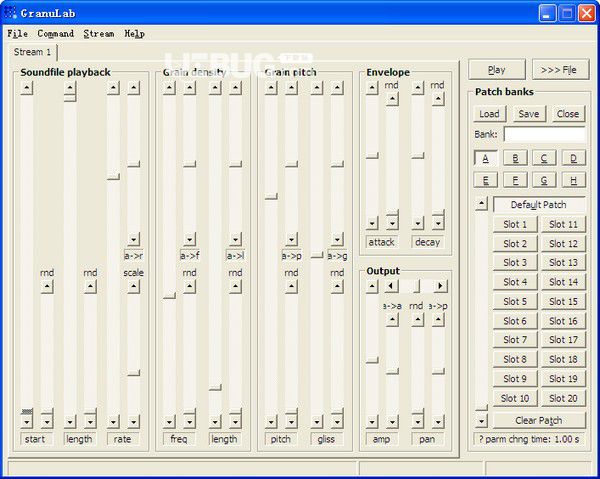Click the Play button
The height and width of the screenshot is (479, 600).
tap(497, 70)
